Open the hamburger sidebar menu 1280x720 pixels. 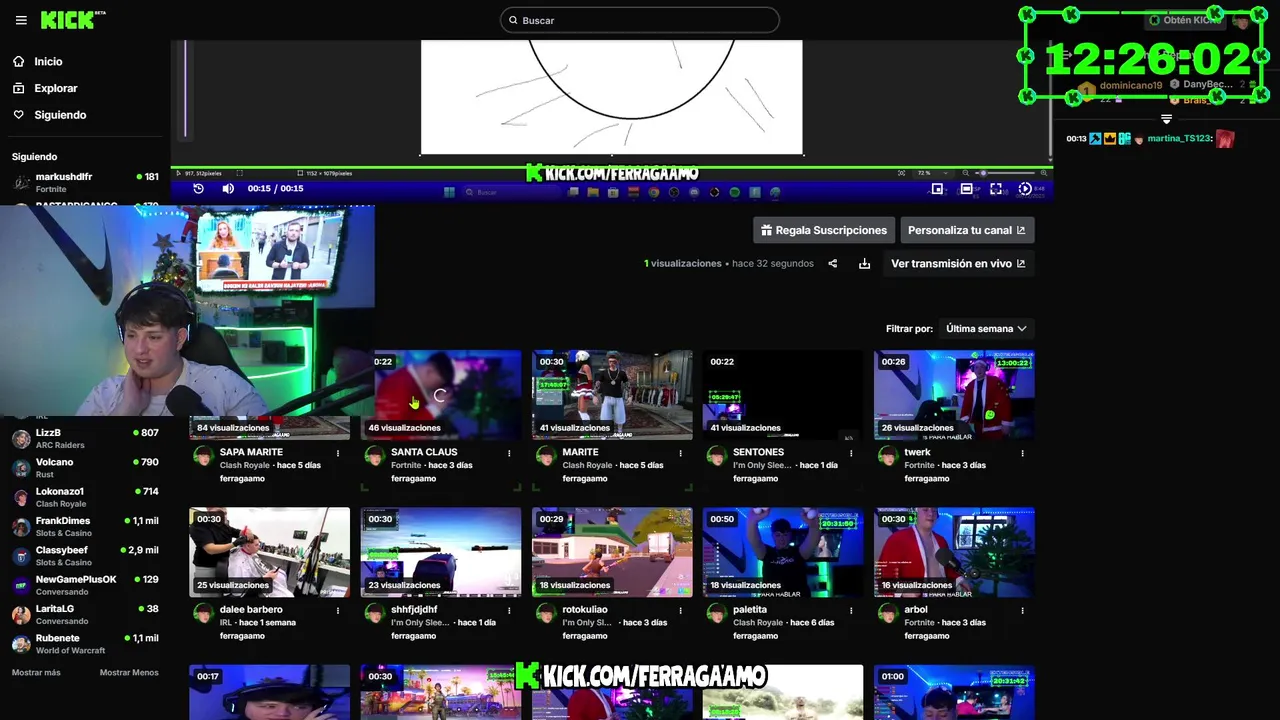[21, 20]
